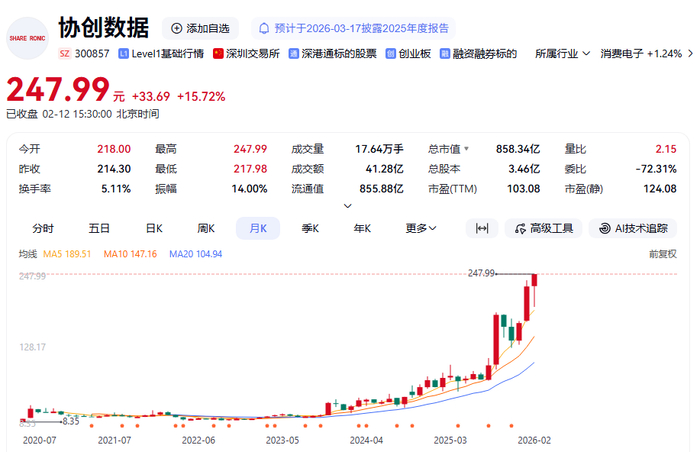Viewport: 700px width, 452px height.
Task: Click the price change +33.69
Action: coord(151,96)
